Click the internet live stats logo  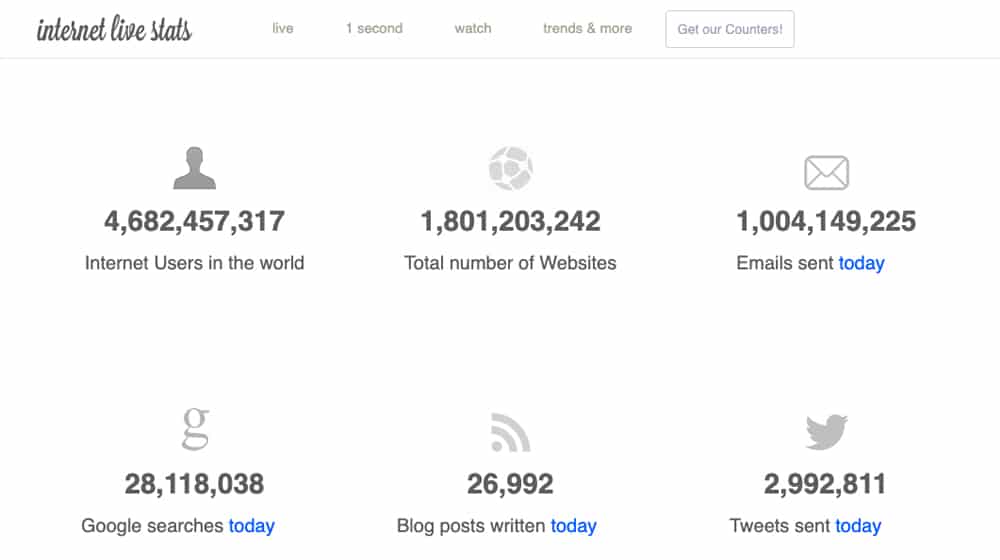point(114,29)
